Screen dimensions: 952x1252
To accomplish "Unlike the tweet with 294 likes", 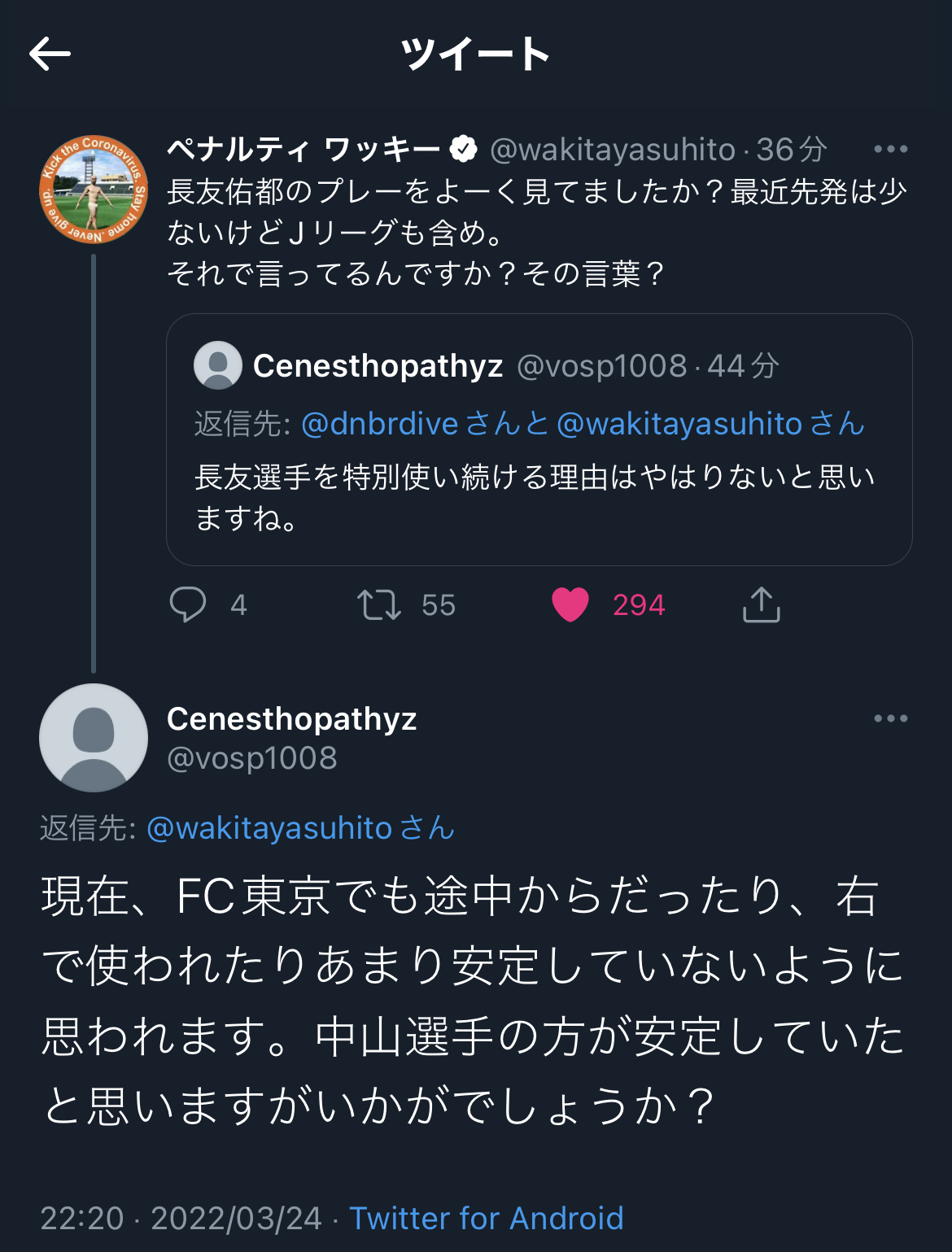I will click(x=570, y=604).
